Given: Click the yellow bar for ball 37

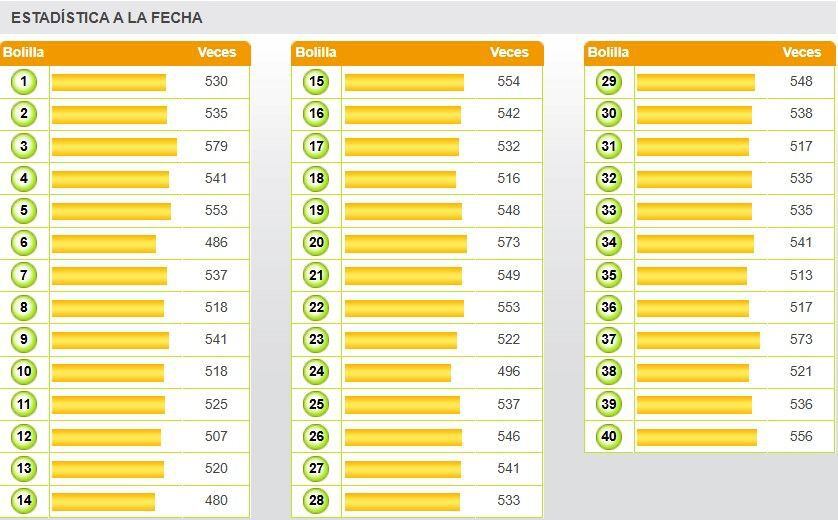Looking at the screenshot, I should click(x=698, y=340).
